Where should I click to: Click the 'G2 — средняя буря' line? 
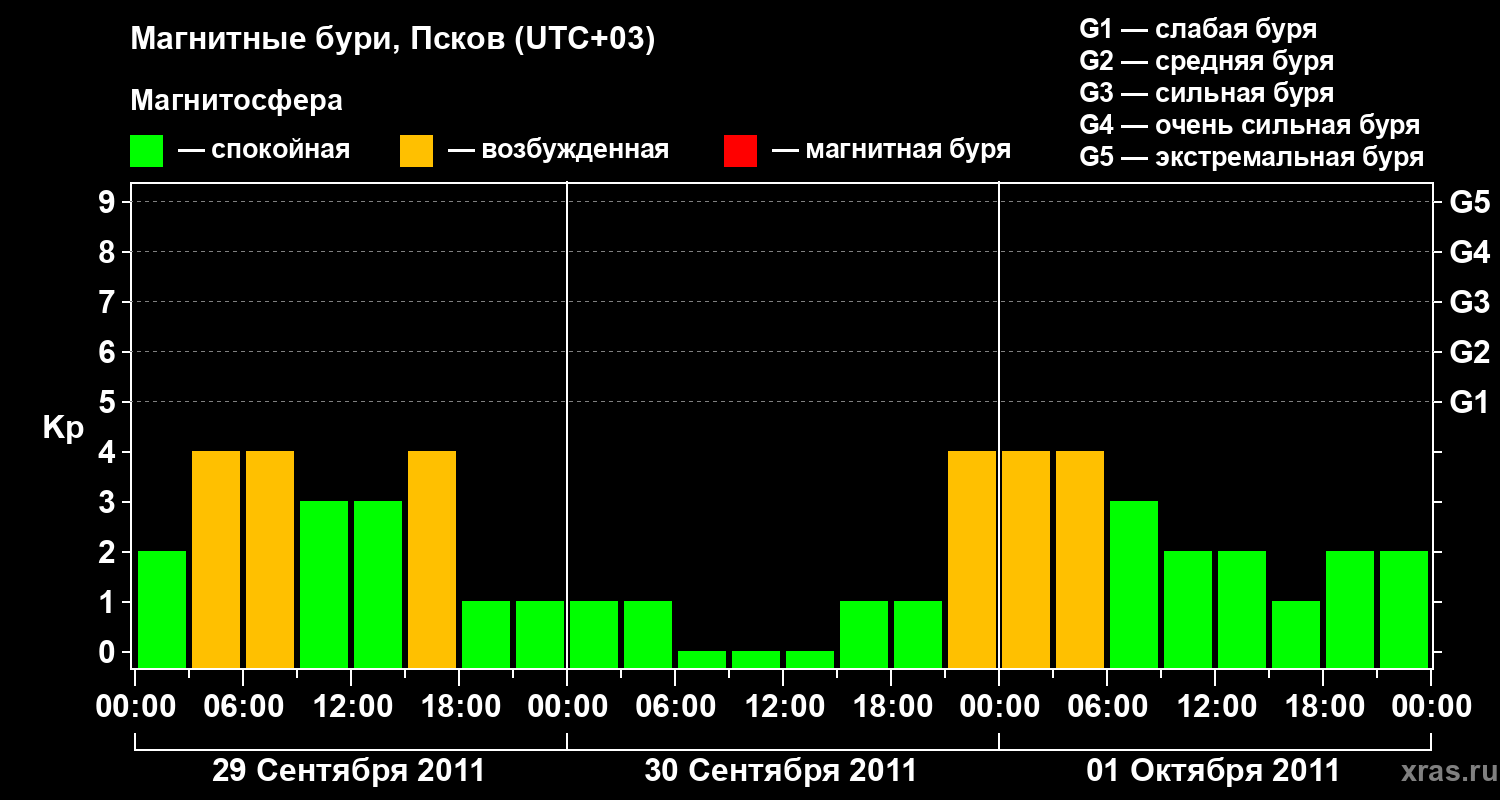(1206, 61)
